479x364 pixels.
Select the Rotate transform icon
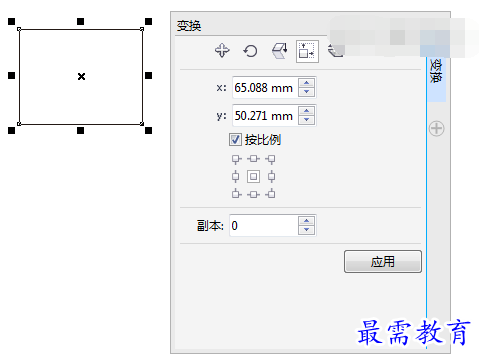(250, 51)
